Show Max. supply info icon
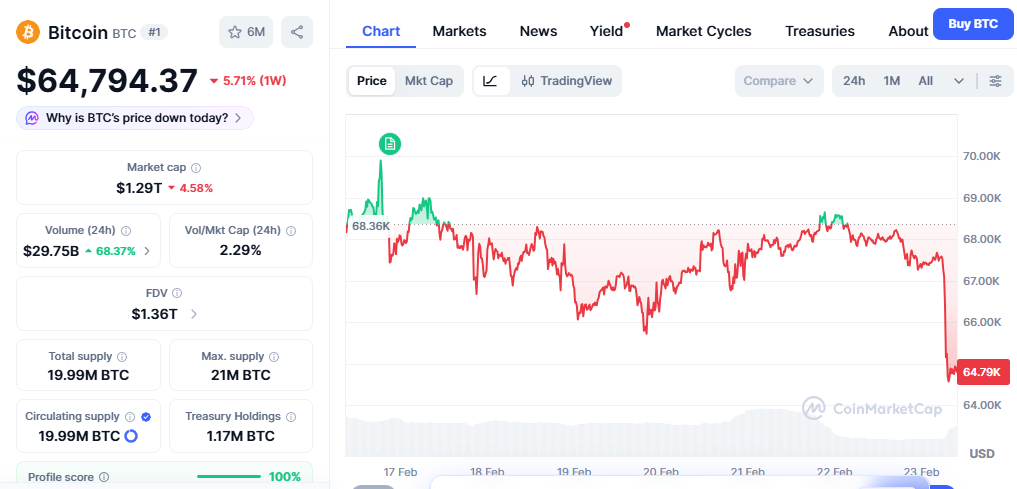 click(x=274, y=356)
